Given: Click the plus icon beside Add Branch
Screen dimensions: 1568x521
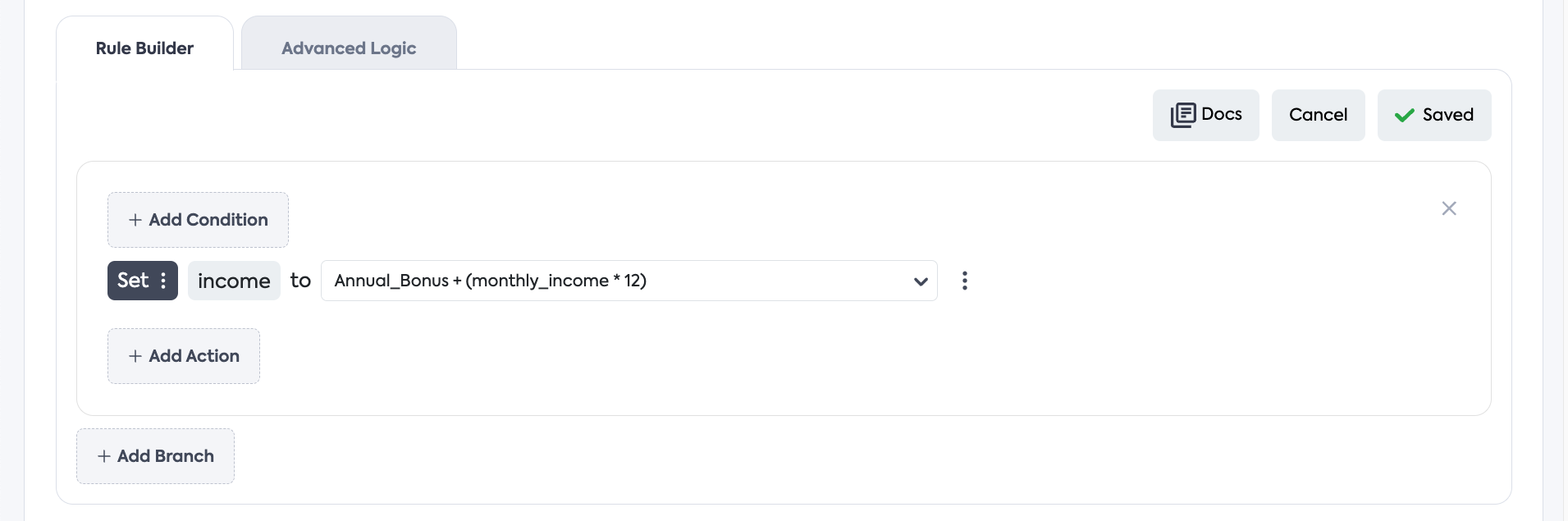Looking at the screenshot, I should (x=104, y=456).
